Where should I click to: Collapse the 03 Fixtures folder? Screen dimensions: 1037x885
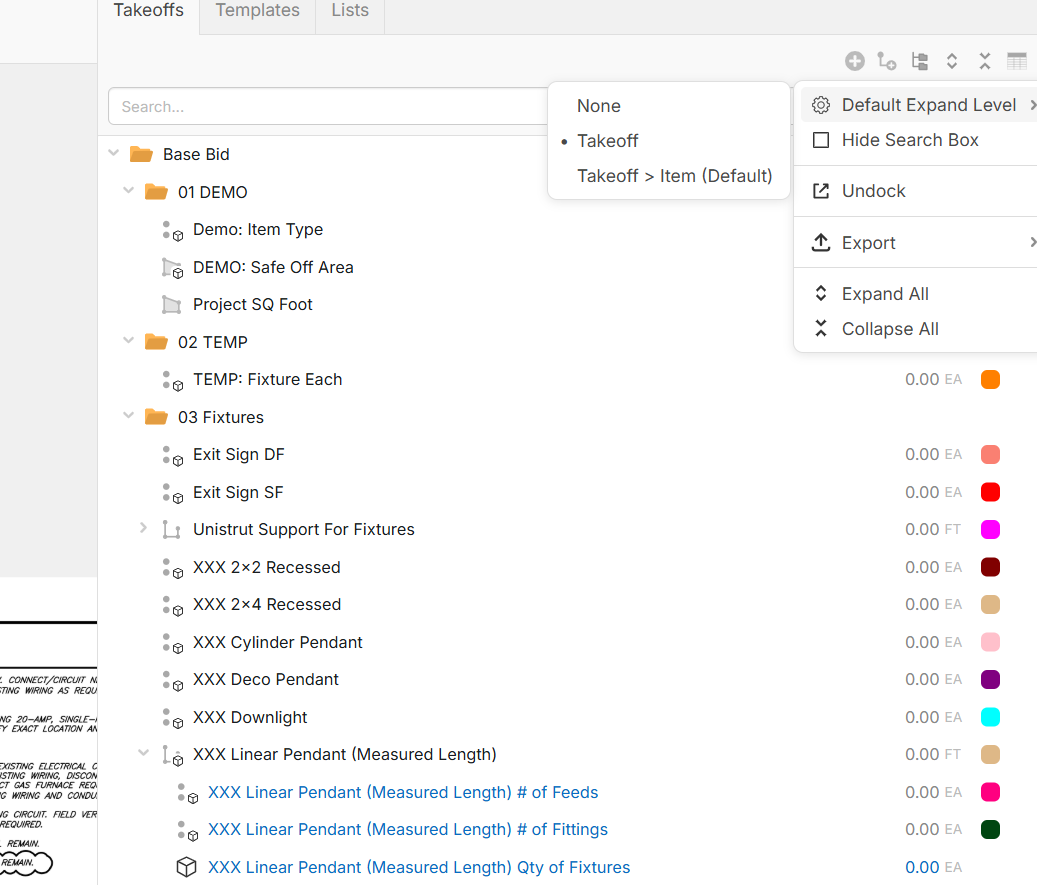click(x=129, y=416)
